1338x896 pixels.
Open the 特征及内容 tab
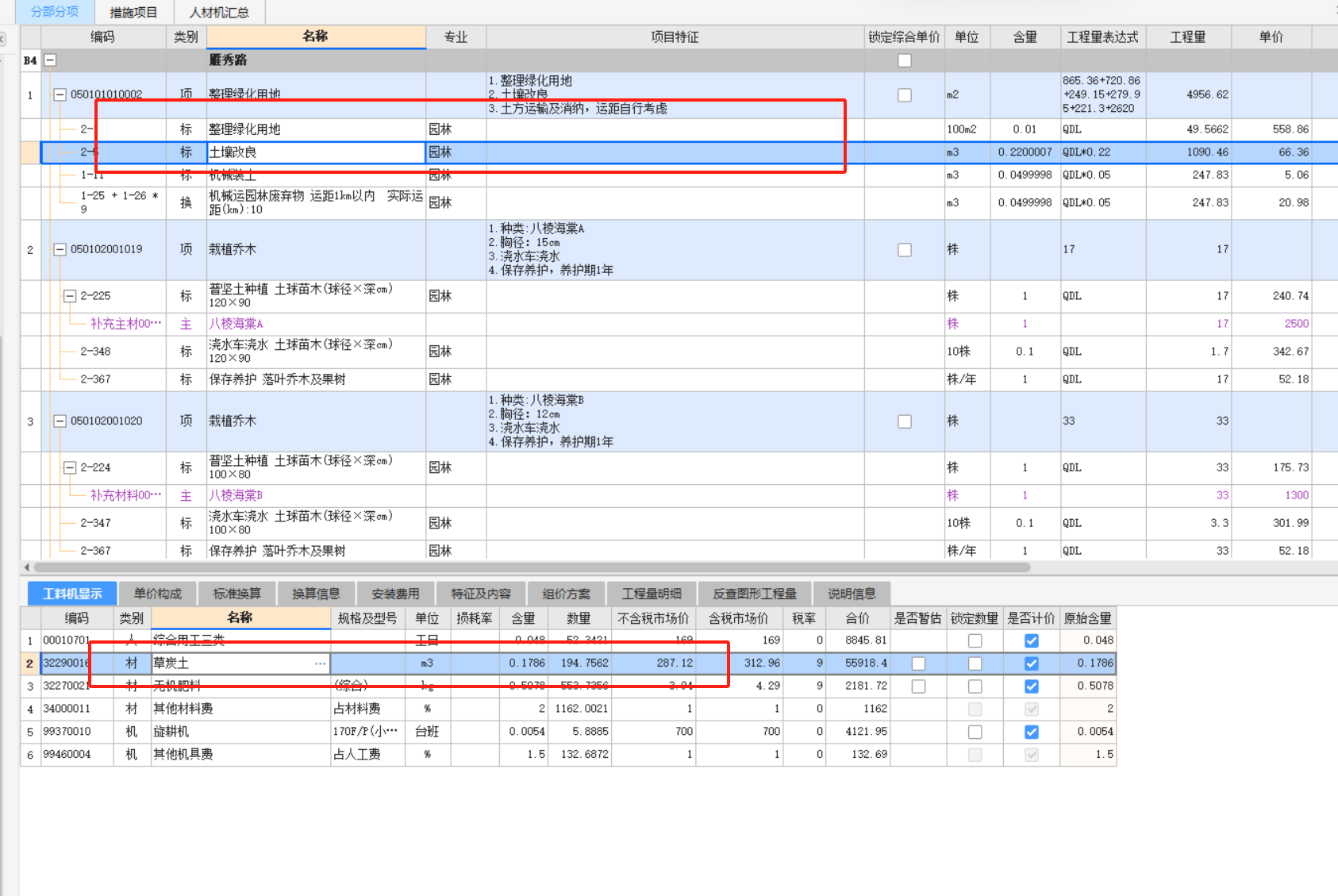click(481, 594)
